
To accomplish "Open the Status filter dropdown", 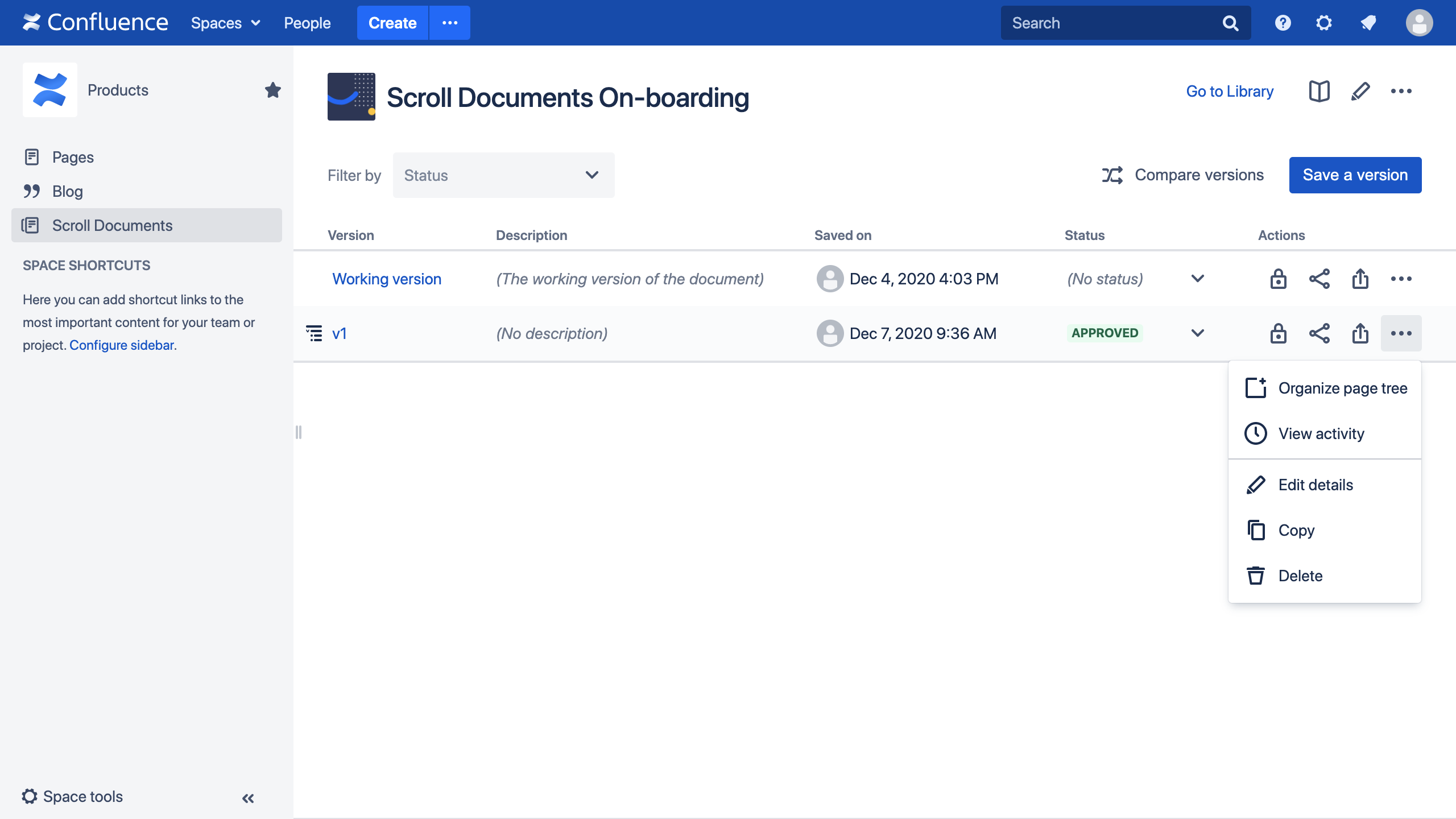I will [503, 175].
